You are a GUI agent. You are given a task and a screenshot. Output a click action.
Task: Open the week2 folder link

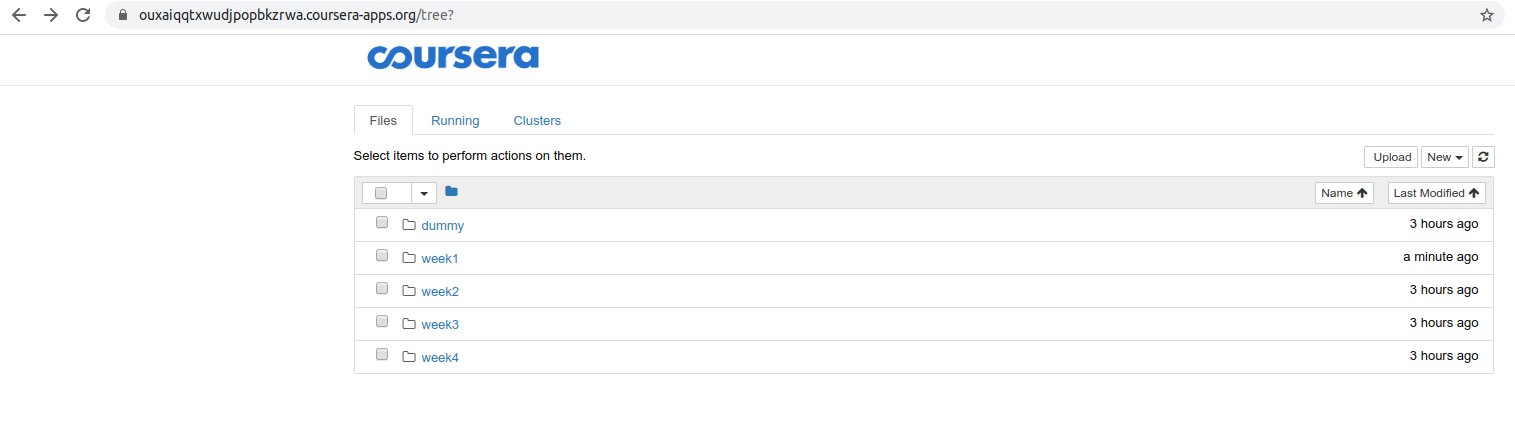click(x=440, y=292)
